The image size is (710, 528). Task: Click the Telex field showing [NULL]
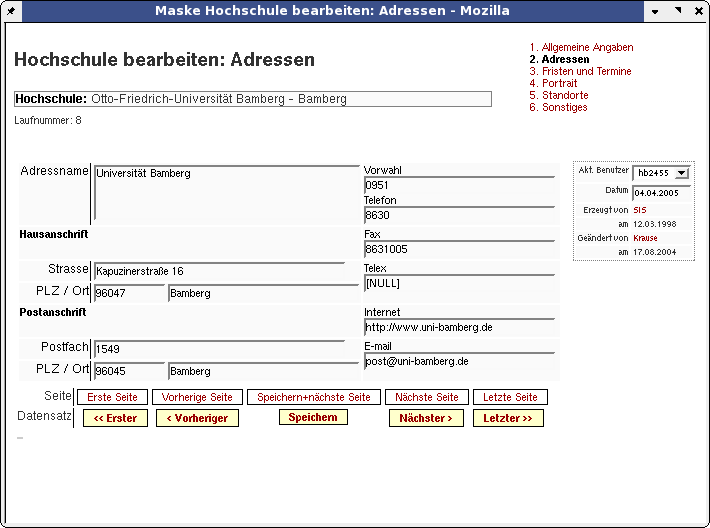tap(459, 283)
